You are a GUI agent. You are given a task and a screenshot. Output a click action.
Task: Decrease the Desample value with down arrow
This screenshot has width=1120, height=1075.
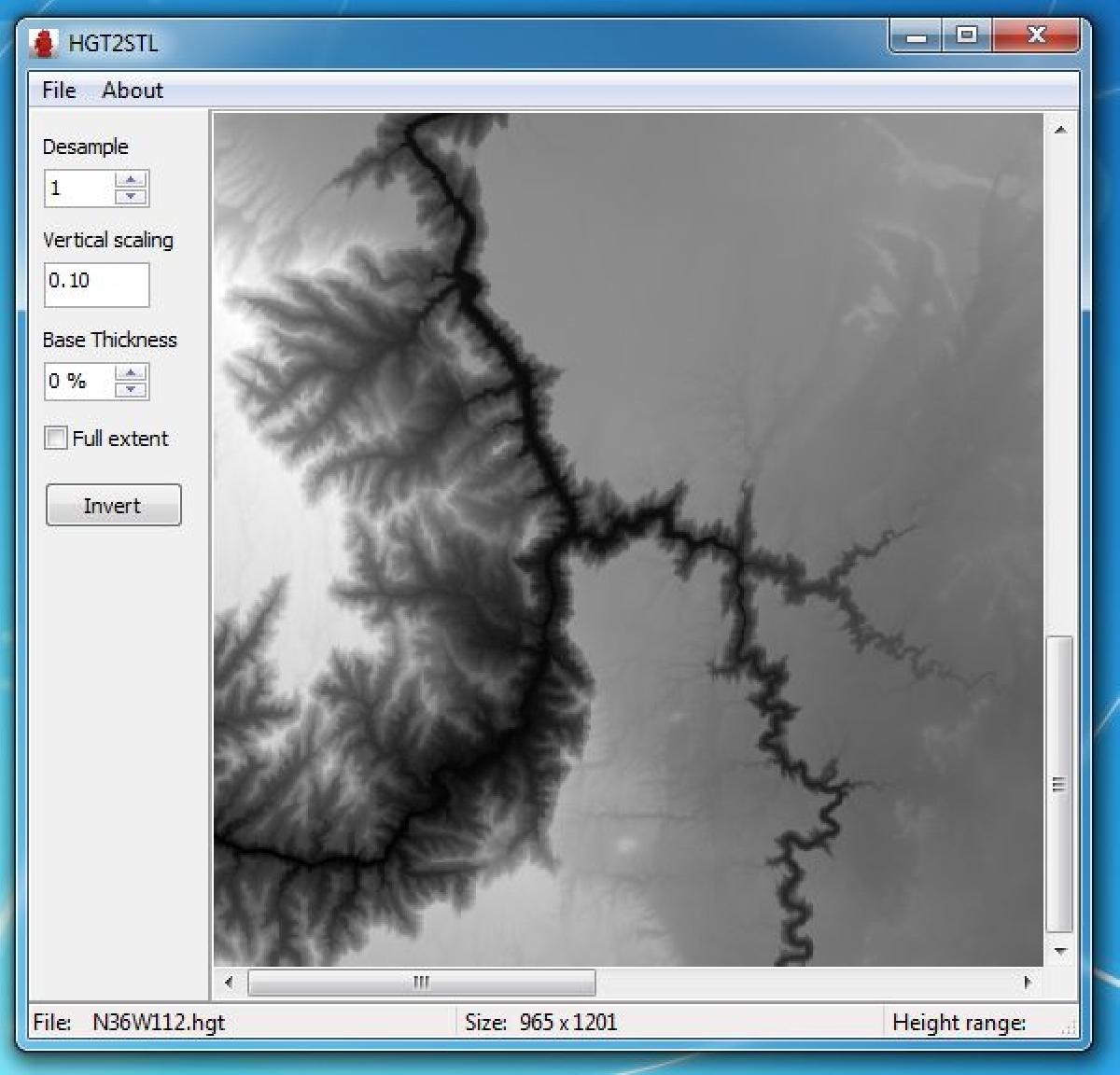[x=131, y=196]
